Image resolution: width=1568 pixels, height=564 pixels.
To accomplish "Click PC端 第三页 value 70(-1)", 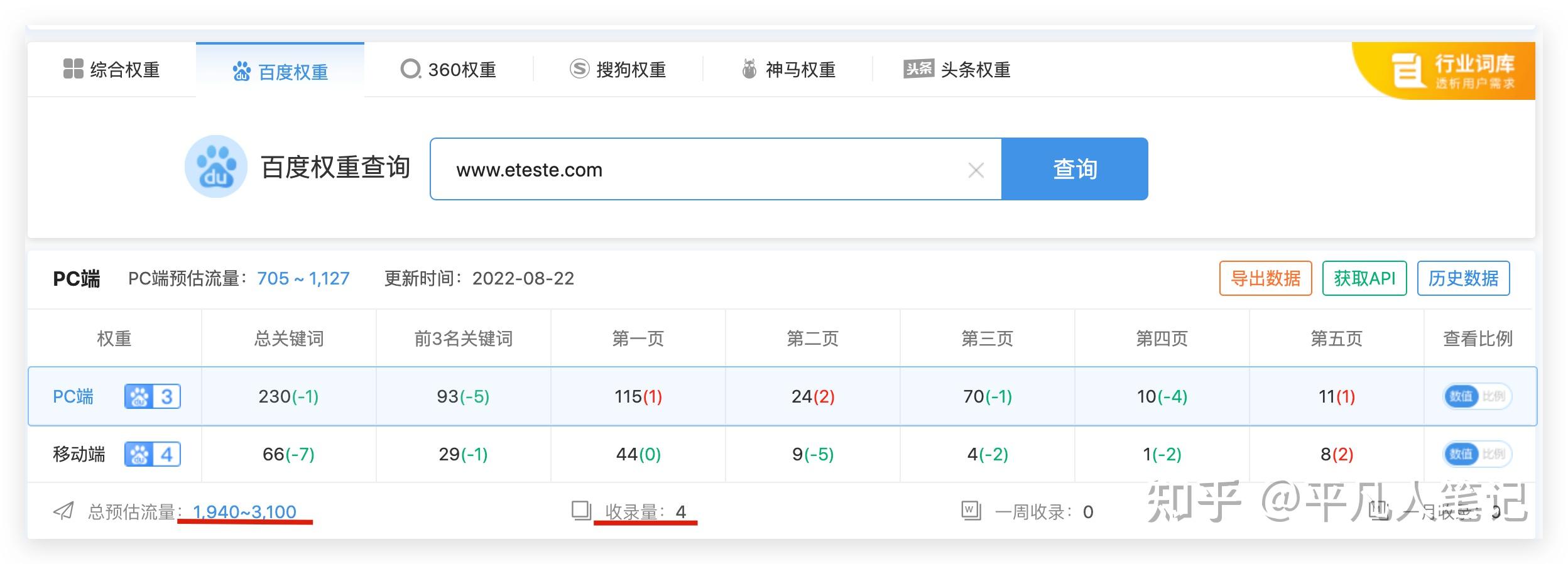I will [x=988, y=396].
